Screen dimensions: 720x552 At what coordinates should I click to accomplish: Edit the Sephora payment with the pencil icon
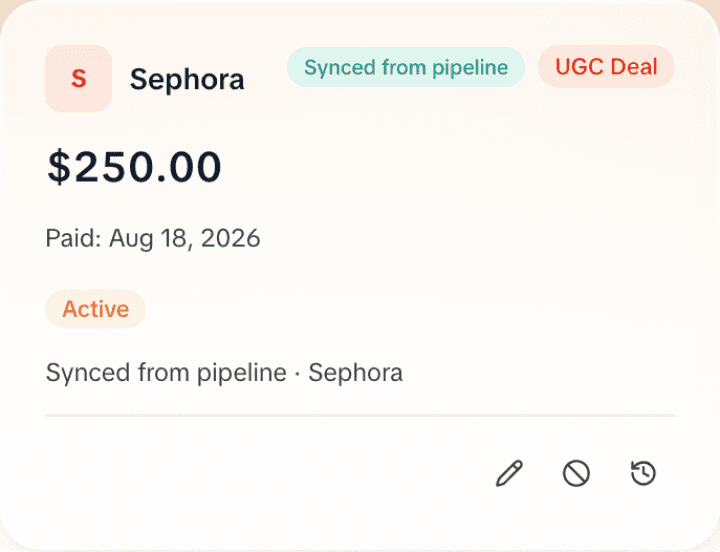(x=509, y=473)
